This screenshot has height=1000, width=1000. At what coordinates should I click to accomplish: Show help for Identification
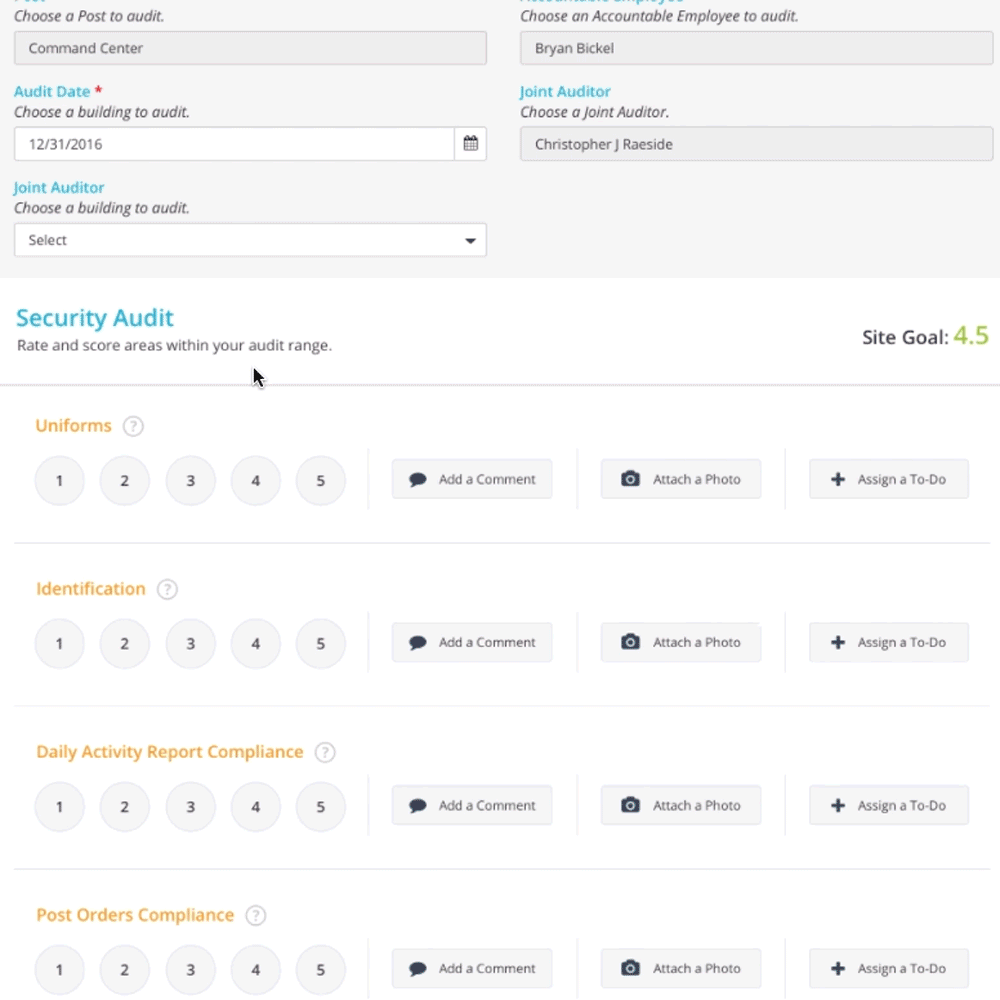click(x=167, y=589)
